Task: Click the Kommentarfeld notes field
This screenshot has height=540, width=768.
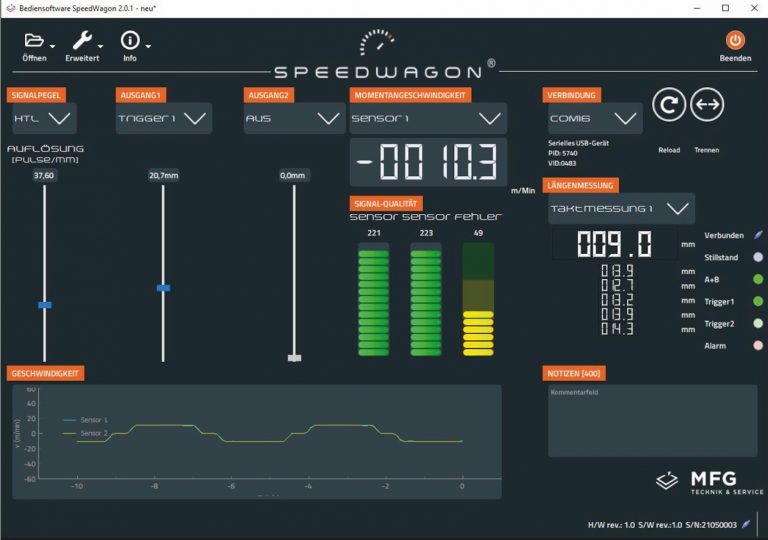Action: pos(652,421)
